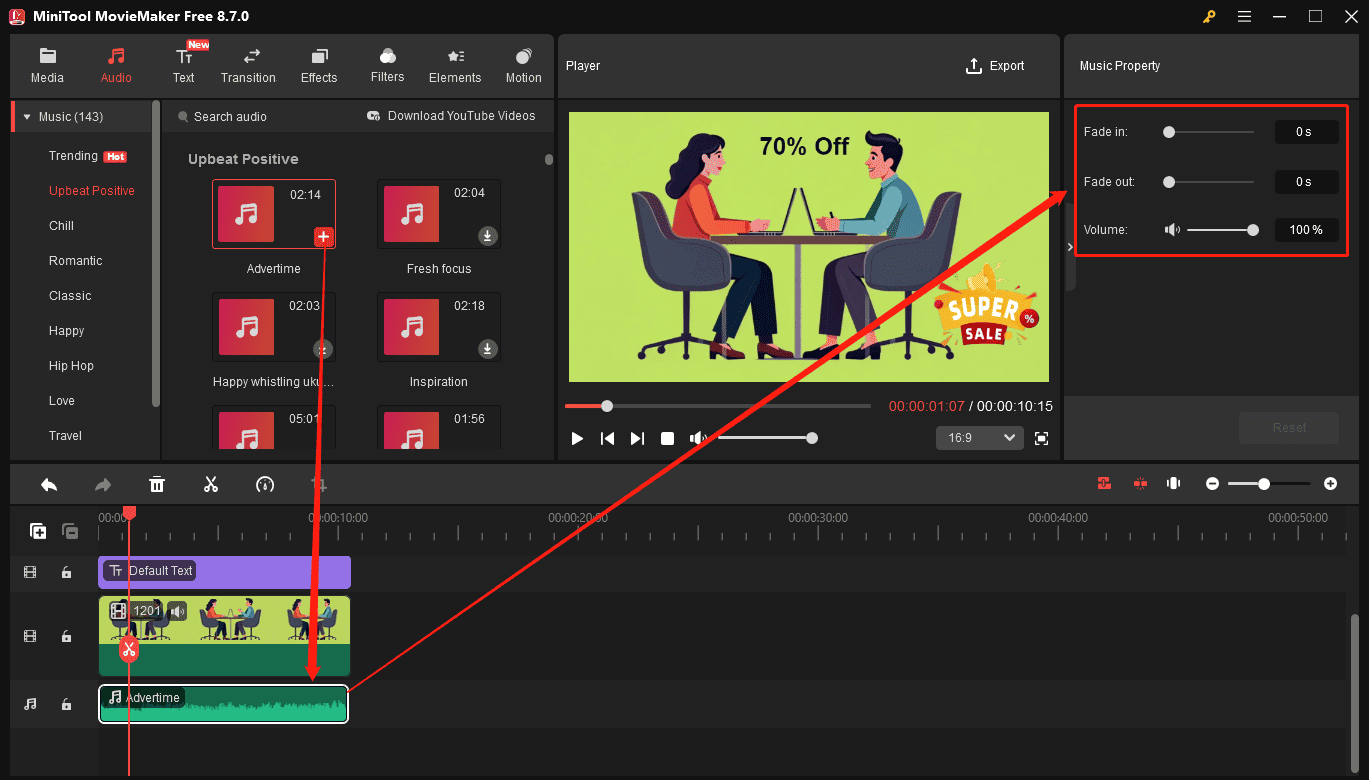
Task: Select the Happy music category
Action: pyautogui.click(x=67, y=331)
